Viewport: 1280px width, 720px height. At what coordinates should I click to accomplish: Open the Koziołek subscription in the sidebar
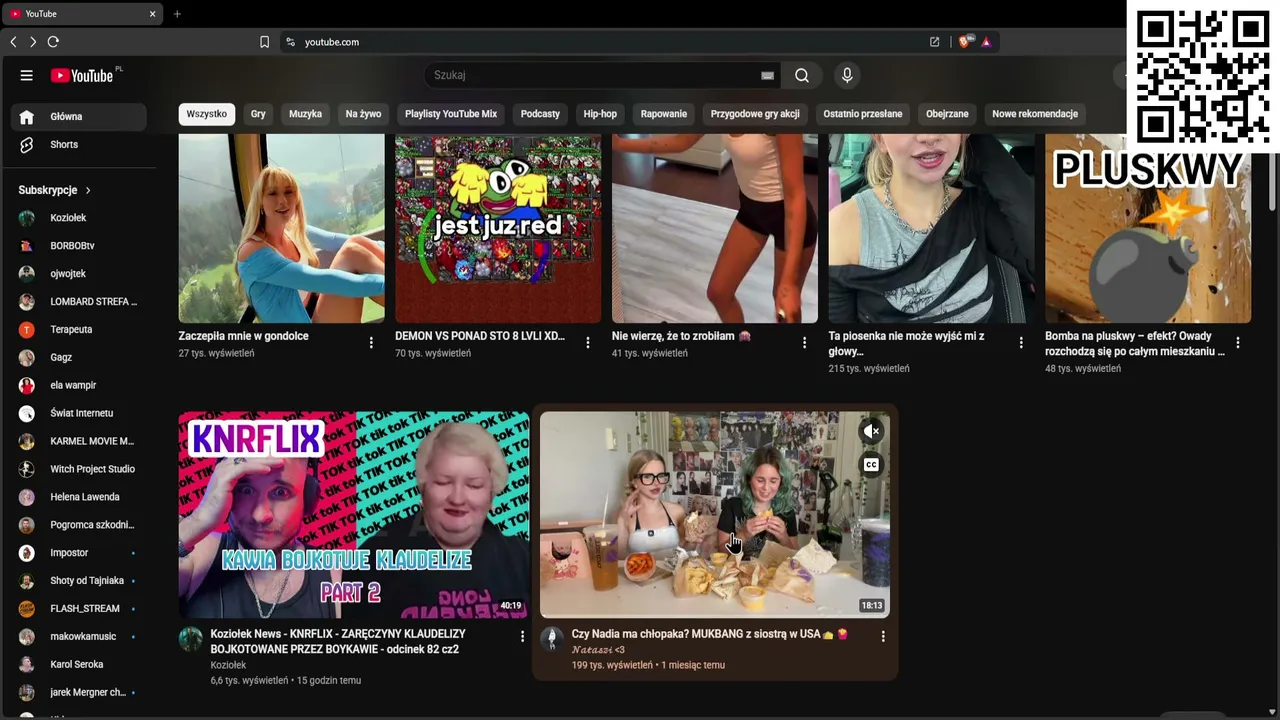click(x=78, y=218)
